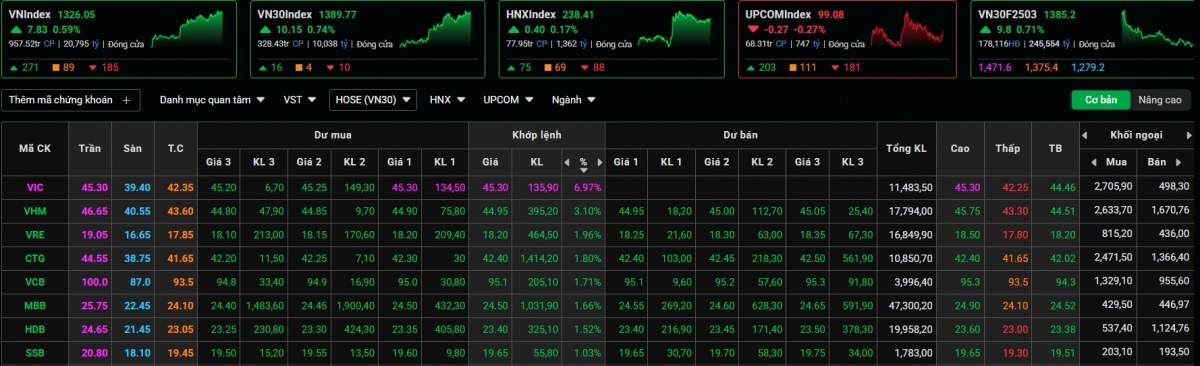Open the Ngành dropdown
Viewport: 1200px width, 366px height.
(x=574, y=100)
